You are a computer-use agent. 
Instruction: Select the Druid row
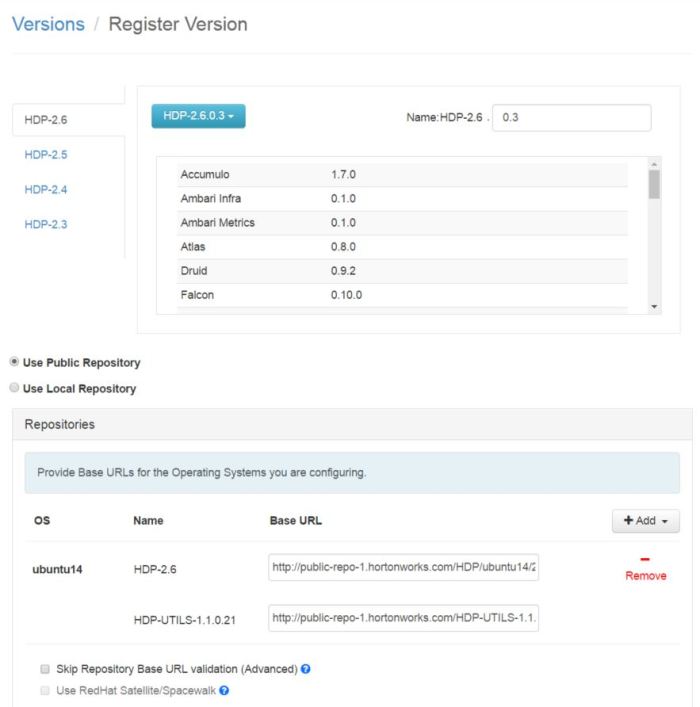click(402, 271)
